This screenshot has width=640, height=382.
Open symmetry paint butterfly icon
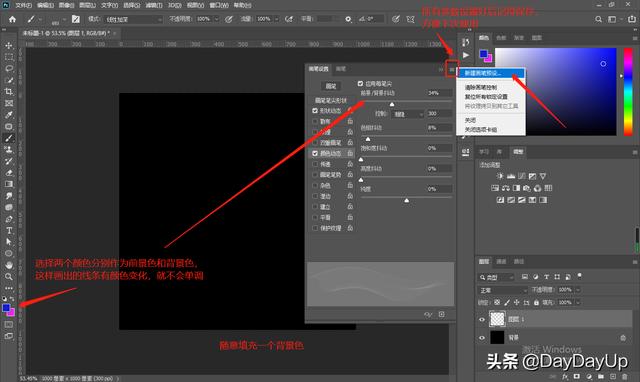pyautogui.click(x=411, y=19)
